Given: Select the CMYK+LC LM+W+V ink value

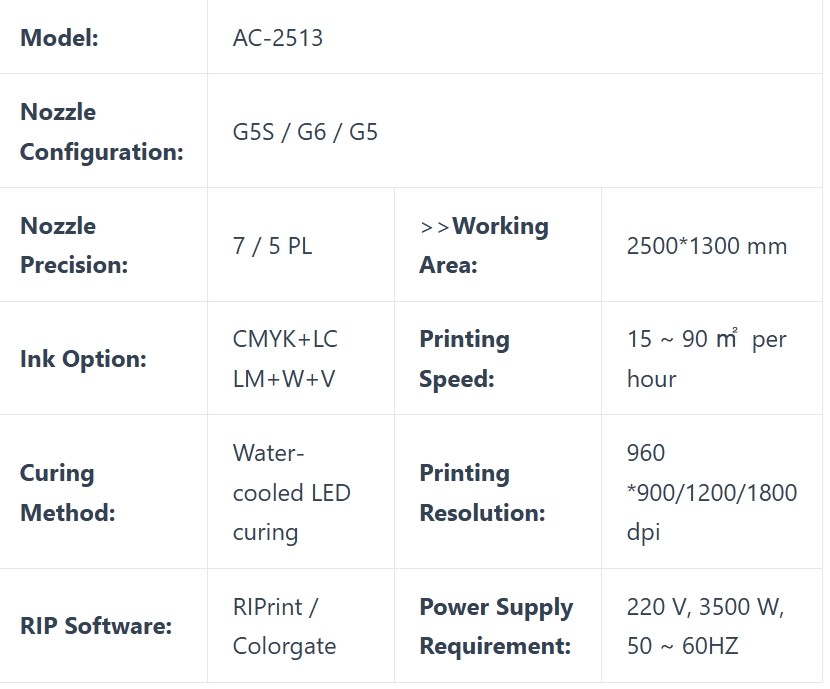Looking at the screenshot, I should click(285, 359).
